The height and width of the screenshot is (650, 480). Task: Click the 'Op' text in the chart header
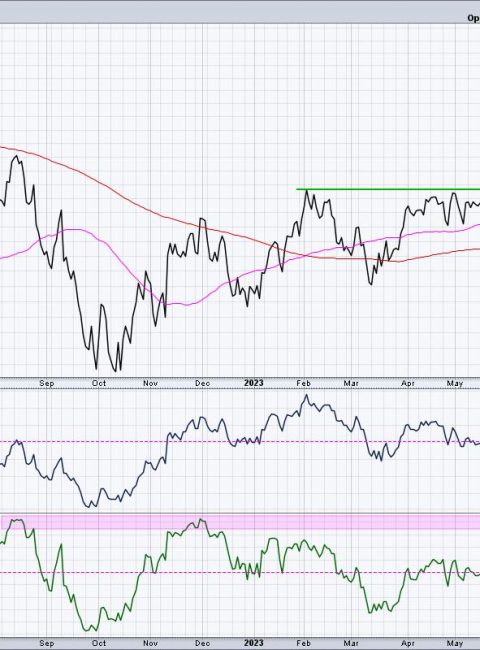pos(473,18)
